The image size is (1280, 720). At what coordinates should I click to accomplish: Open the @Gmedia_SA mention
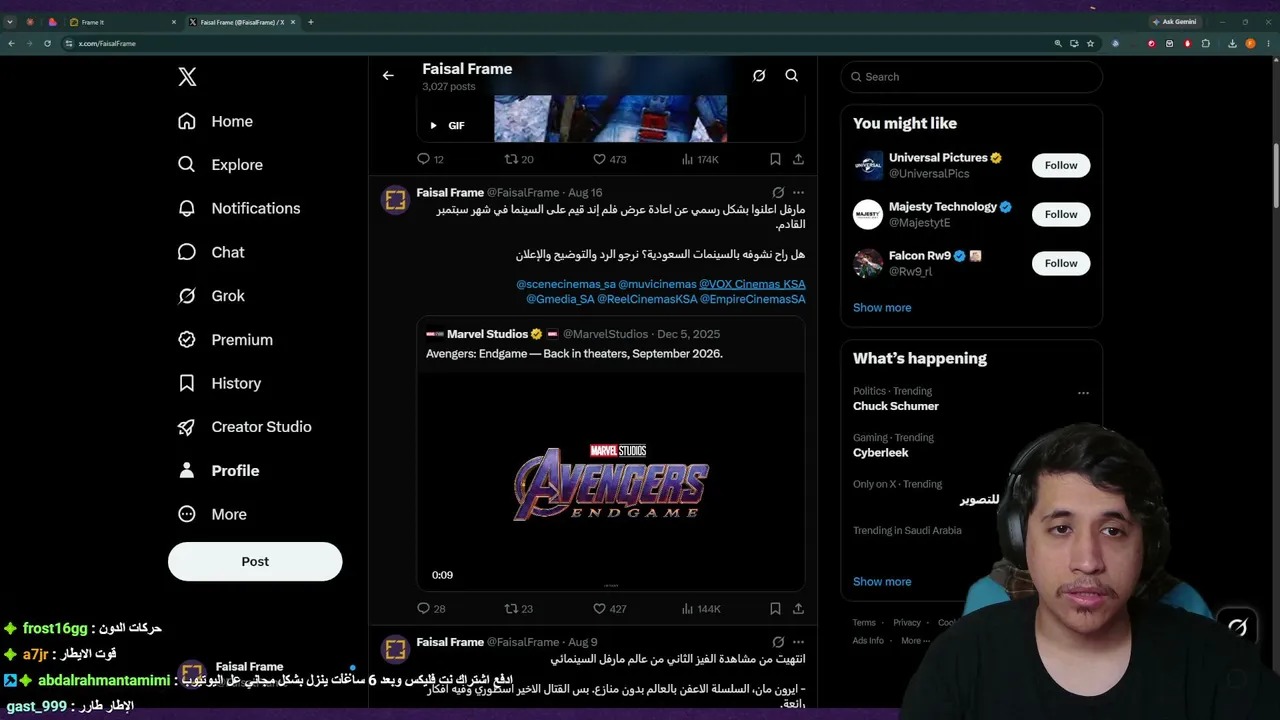tap(560, 299)
